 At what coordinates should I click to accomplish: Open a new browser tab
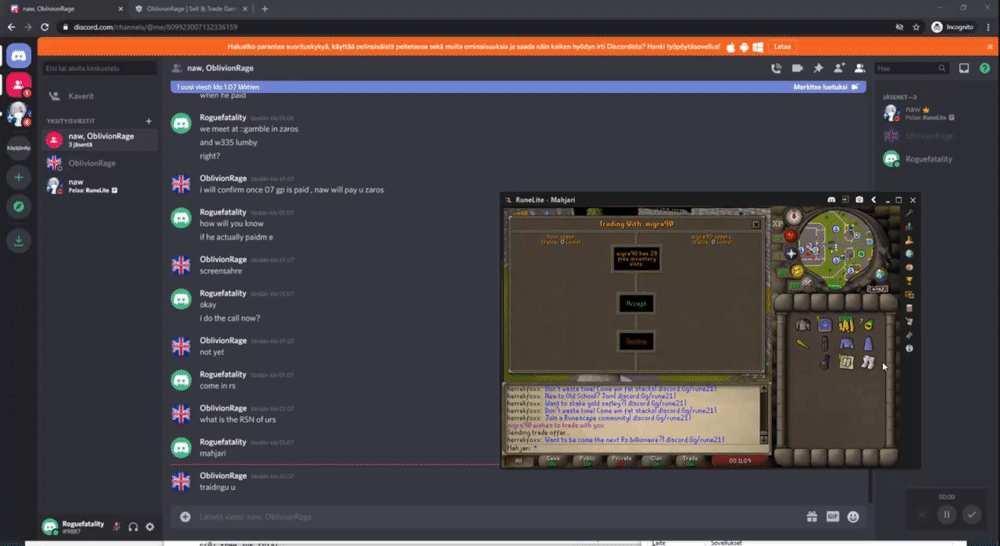coord(265,9)
